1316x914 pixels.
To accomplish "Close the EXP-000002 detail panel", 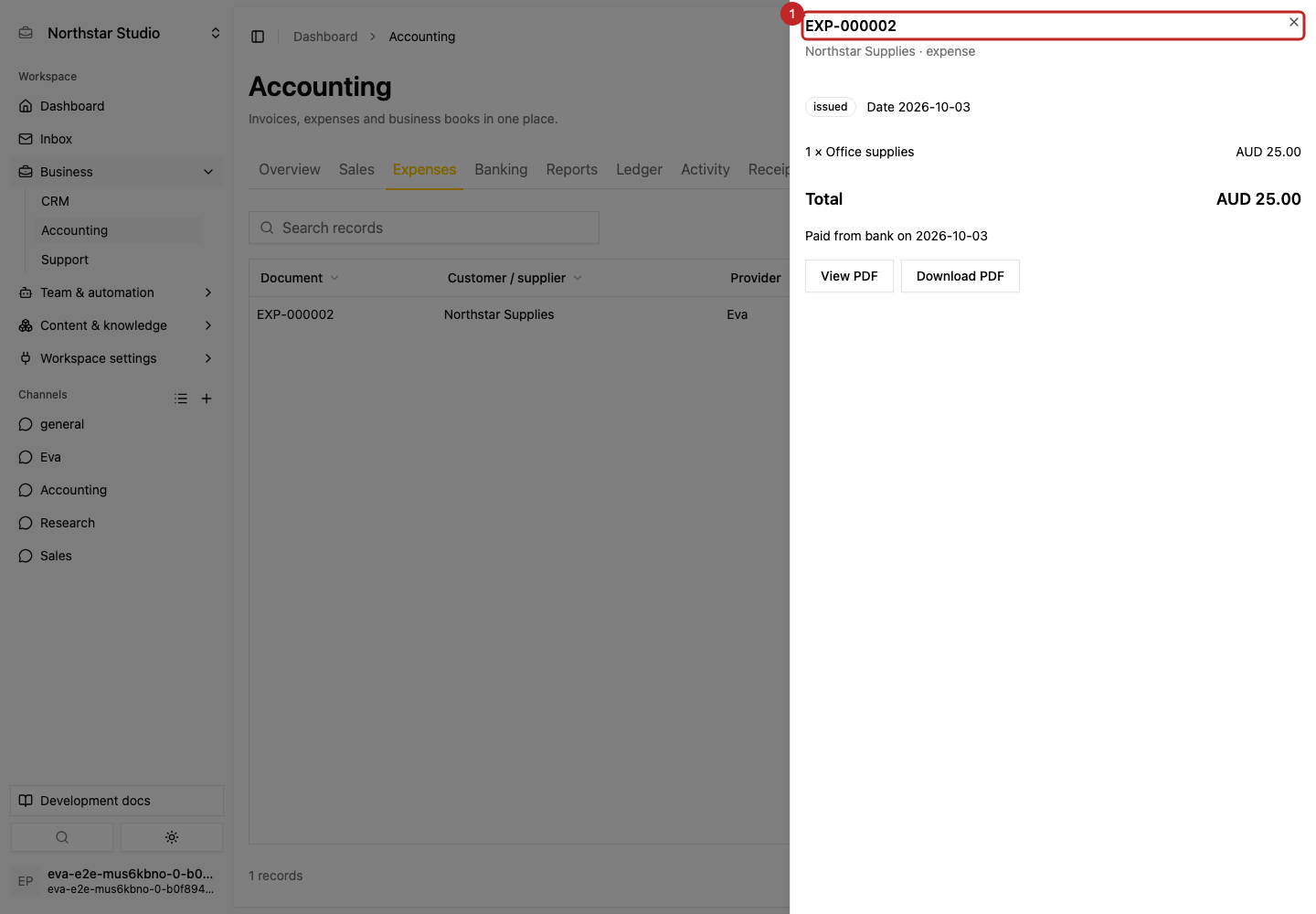I will 1293,22.
